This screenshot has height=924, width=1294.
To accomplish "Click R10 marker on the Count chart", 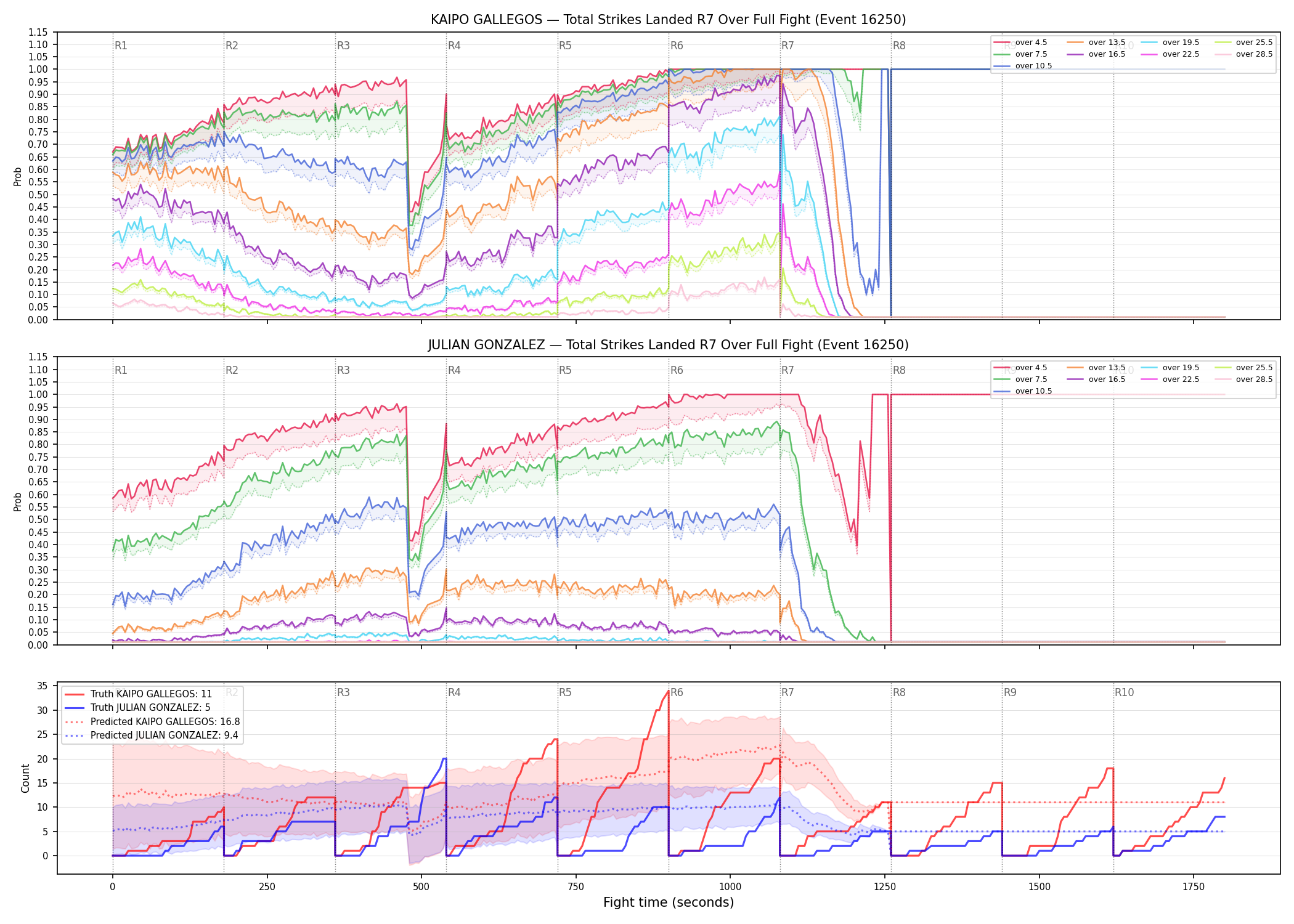I will click(x=1124, y=692).
